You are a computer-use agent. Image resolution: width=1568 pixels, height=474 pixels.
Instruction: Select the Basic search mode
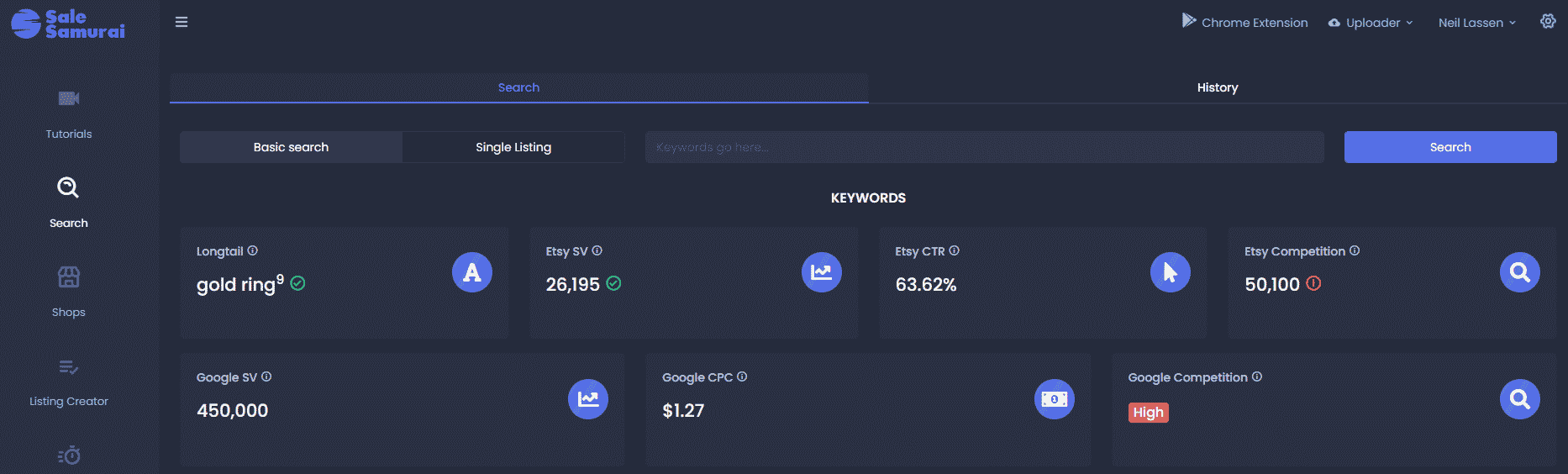291,147
